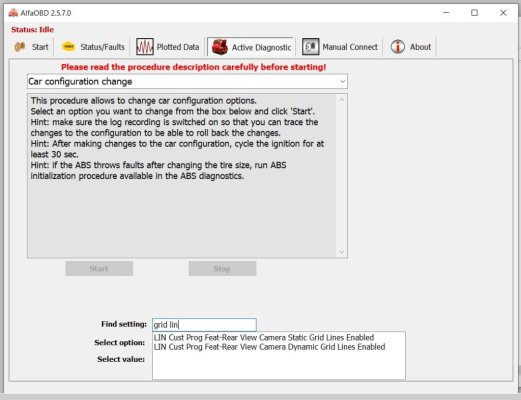The image size is (521, 400).
Task: Maximize the AlfaOBD window
Action: click(x=474, y=13)
